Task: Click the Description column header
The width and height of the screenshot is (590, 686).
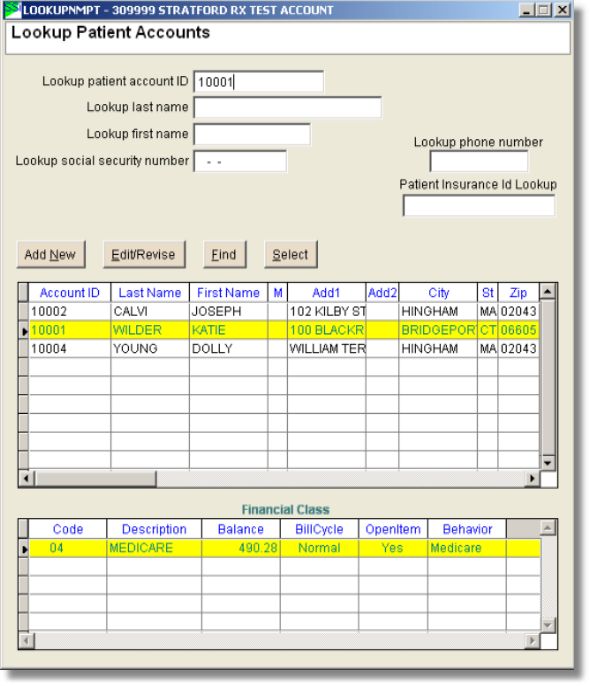Action: pyautogui.click(x=154, y=529)
